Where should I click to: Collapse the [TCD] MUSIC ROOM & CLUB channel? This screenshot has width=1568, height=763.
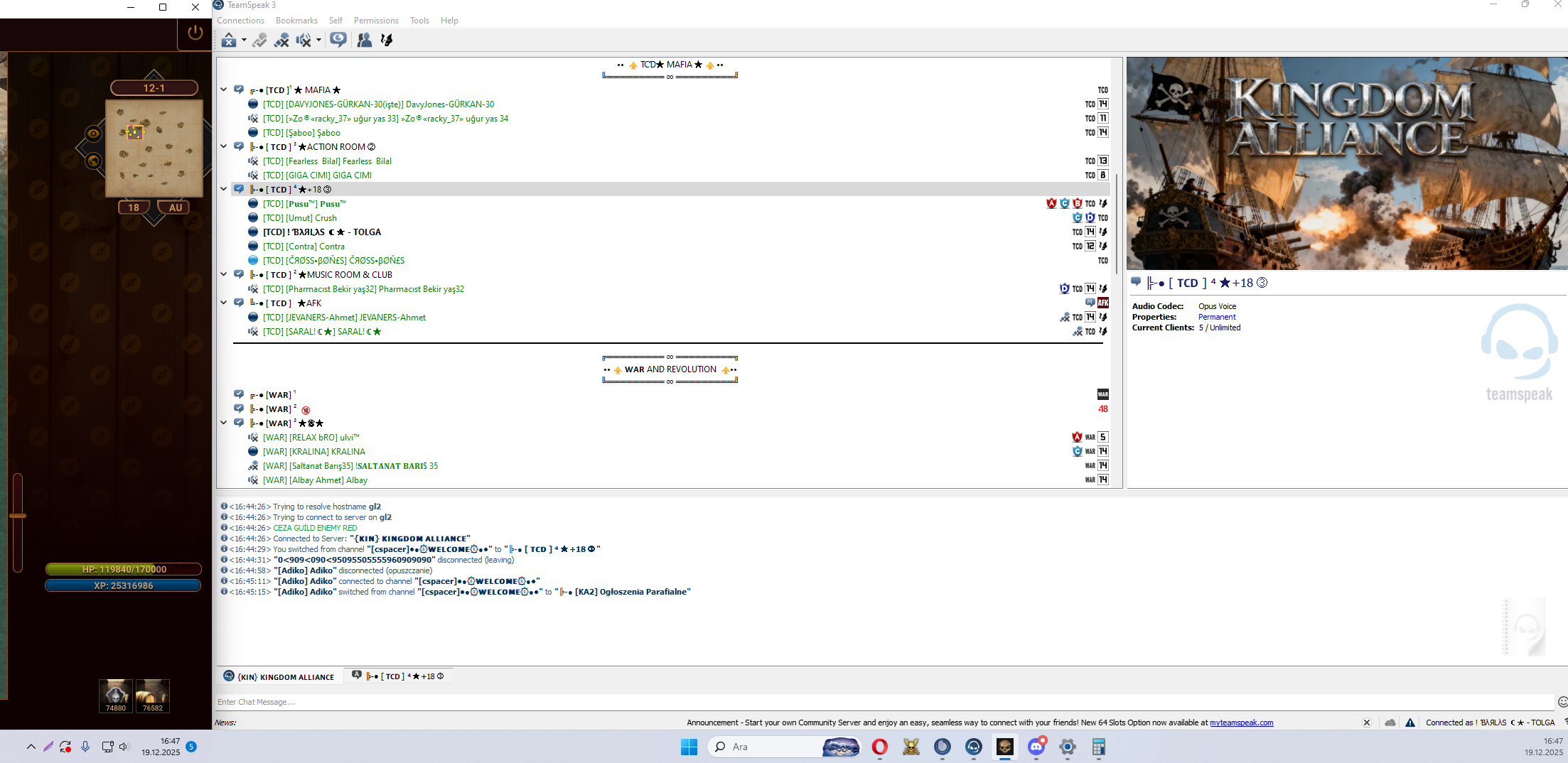(224, 275)
